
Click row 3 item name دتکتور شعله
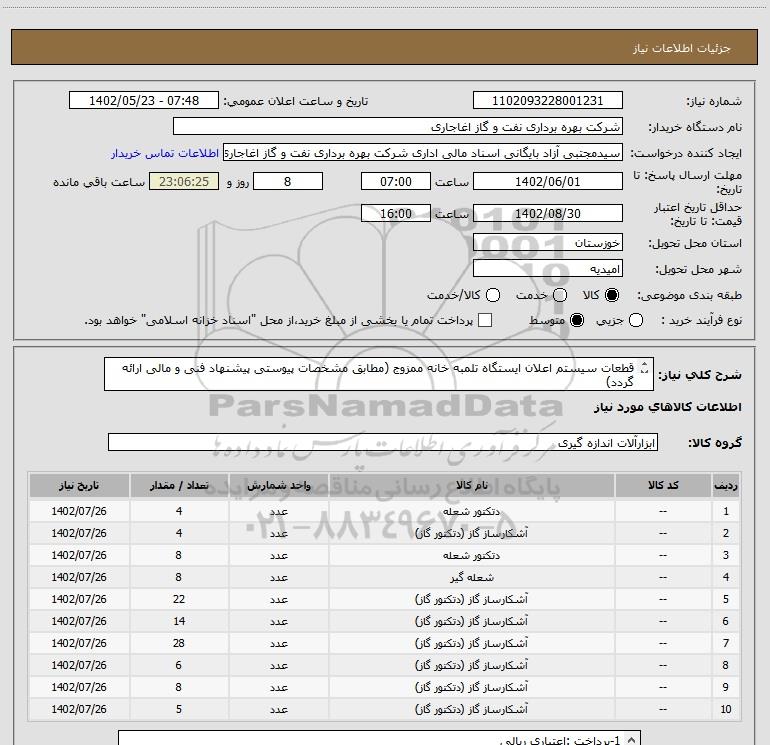point(471,555)
